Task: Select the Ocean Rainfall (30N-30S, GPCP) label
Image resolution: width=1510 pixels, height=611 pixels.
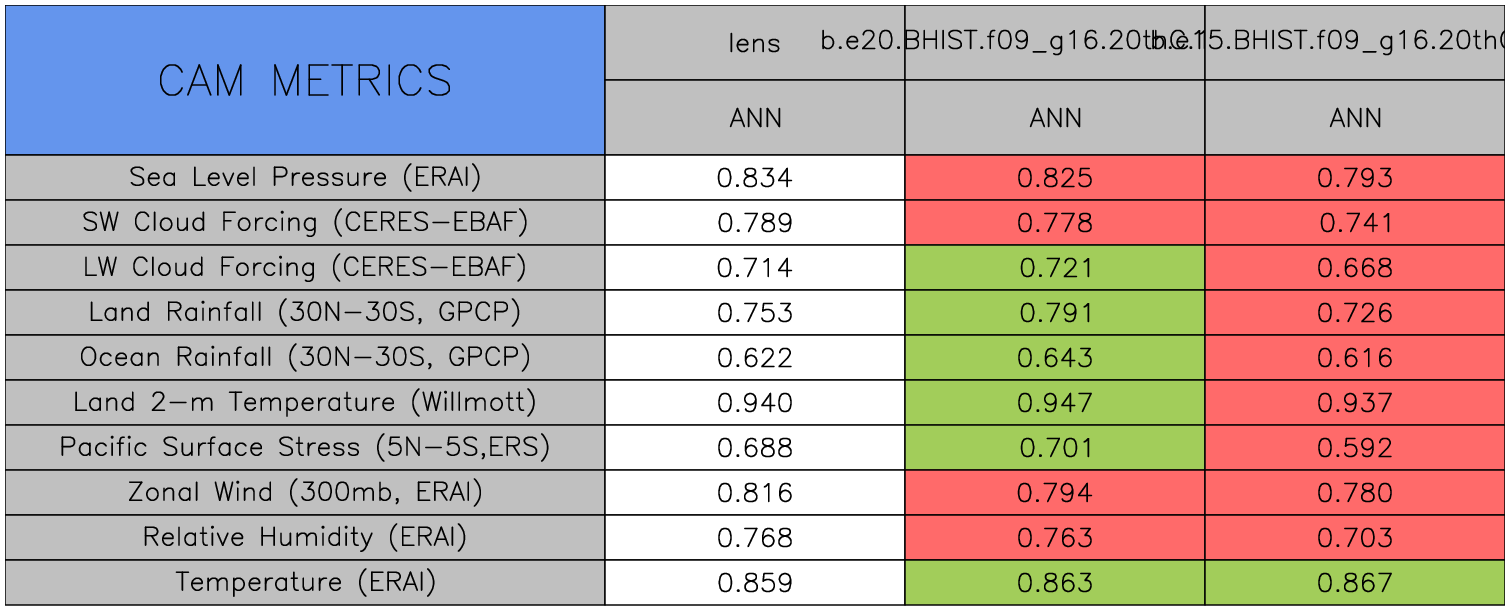Action: [305, 357]
